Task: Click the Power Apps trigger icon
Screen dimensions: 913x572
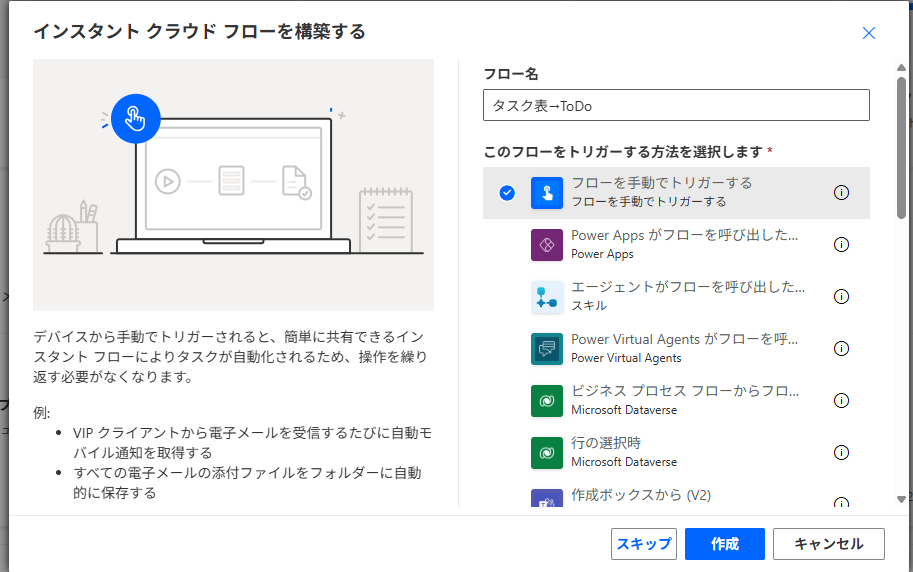Action: tap(547, 245)
